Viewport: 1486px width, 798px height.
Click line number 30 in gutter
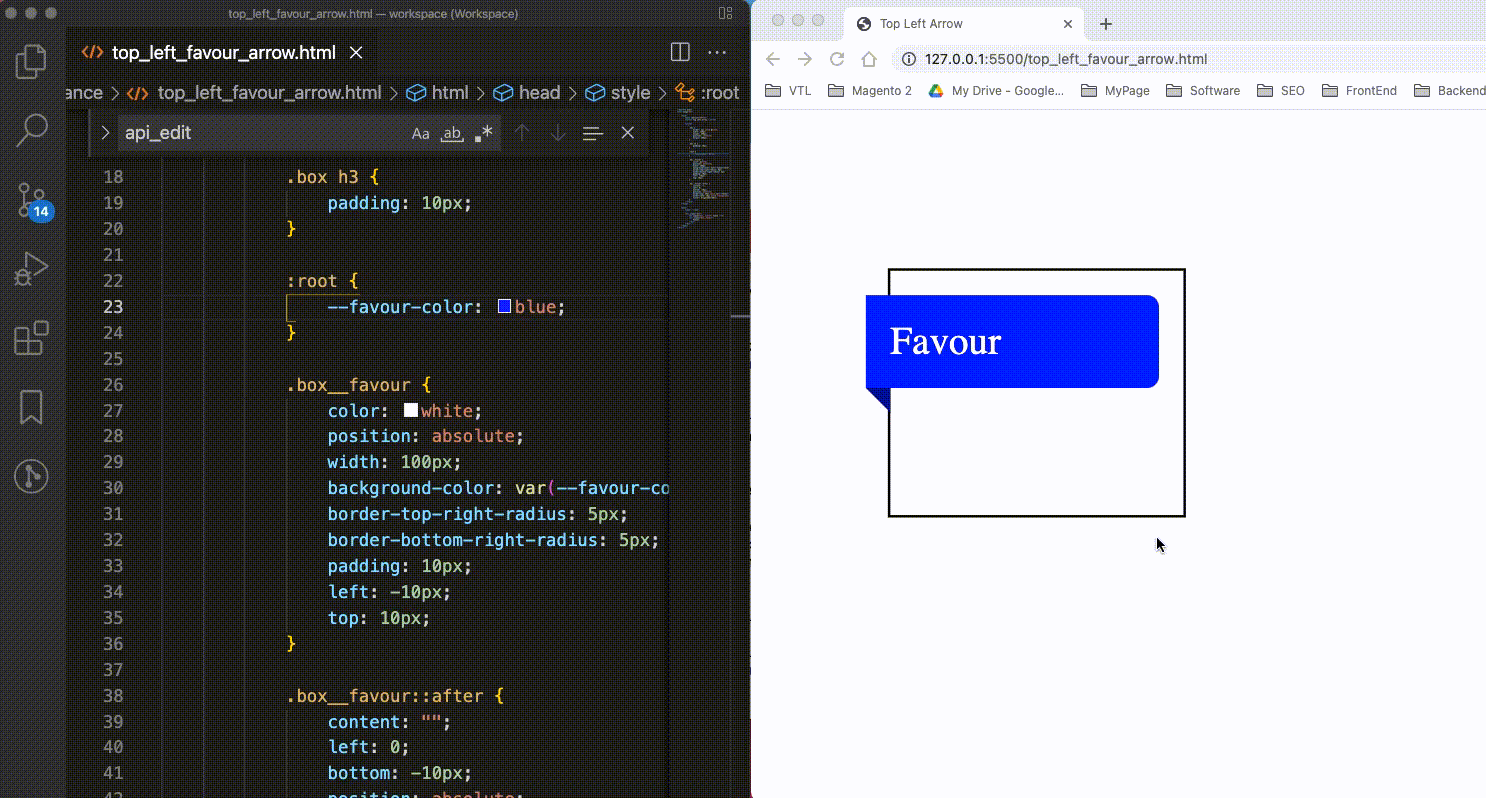[113, 488]
